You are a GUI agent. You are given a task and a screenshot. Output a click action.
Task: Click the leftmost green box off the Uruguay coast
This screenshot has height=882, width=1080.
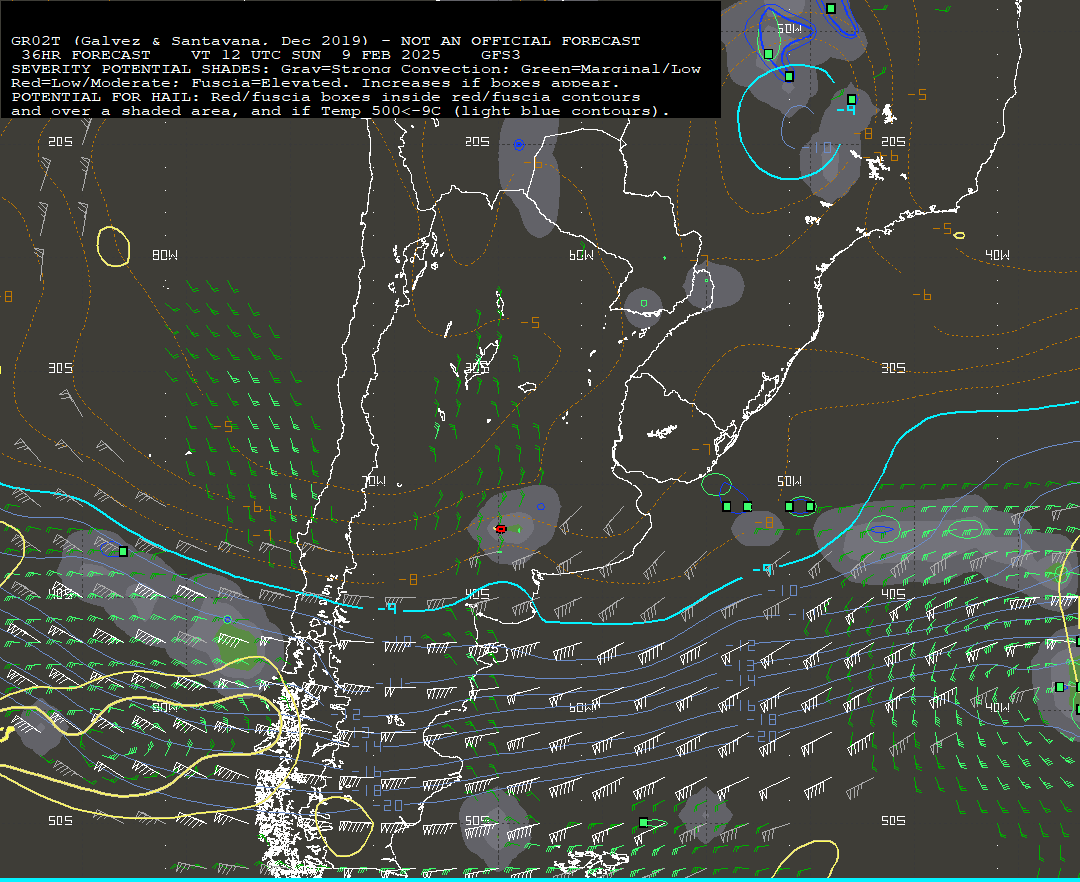click(727, 507)
